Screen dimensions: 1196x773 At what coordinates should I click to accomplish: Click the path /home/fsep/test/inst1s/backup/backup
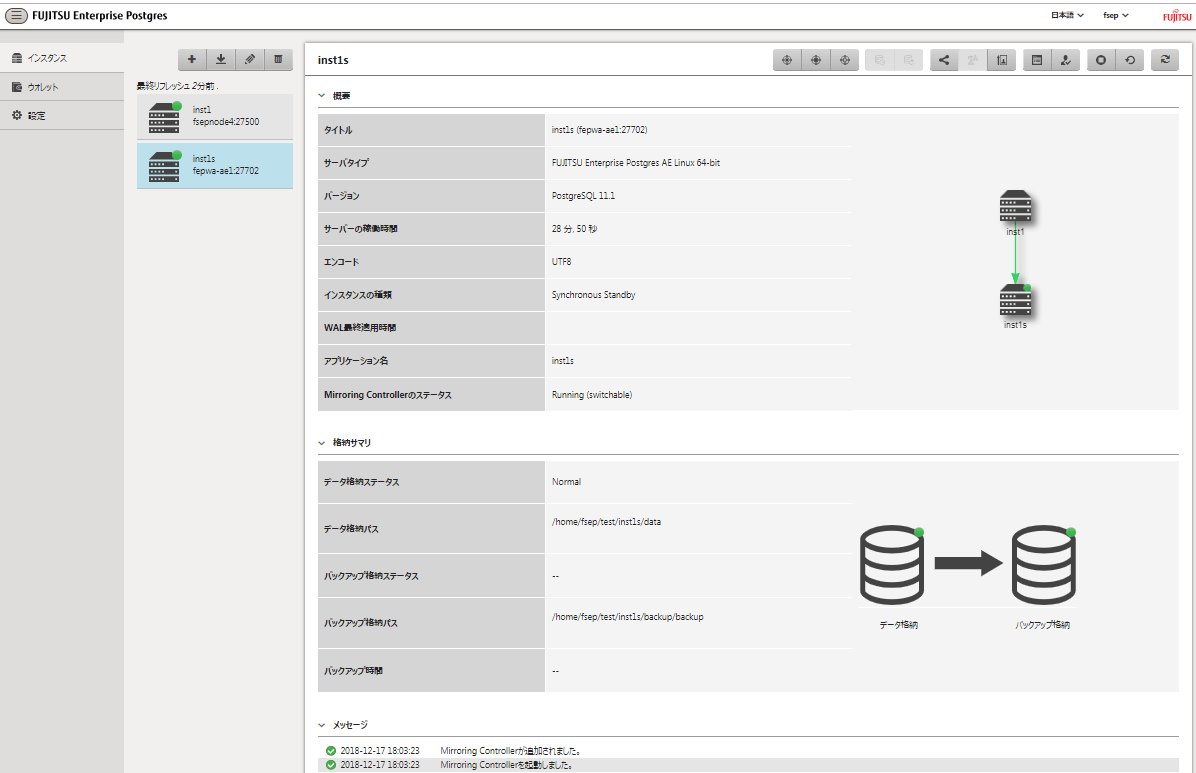(x=628, y=617)
